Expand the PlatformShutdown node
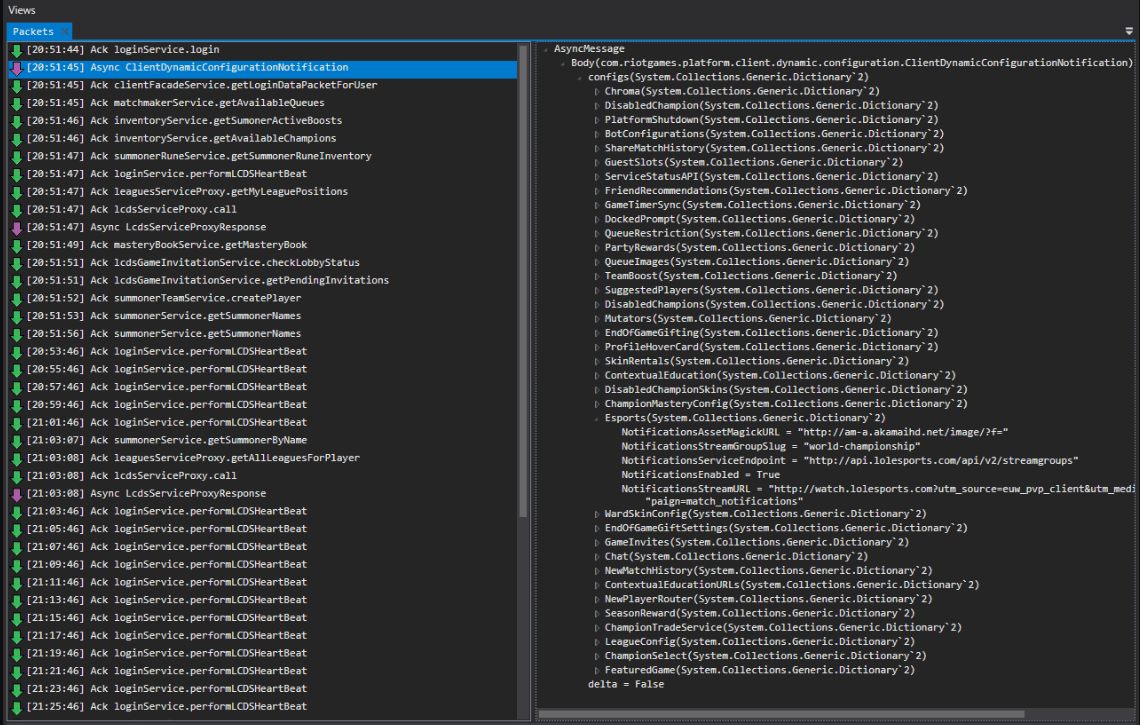 coord(597,120)
